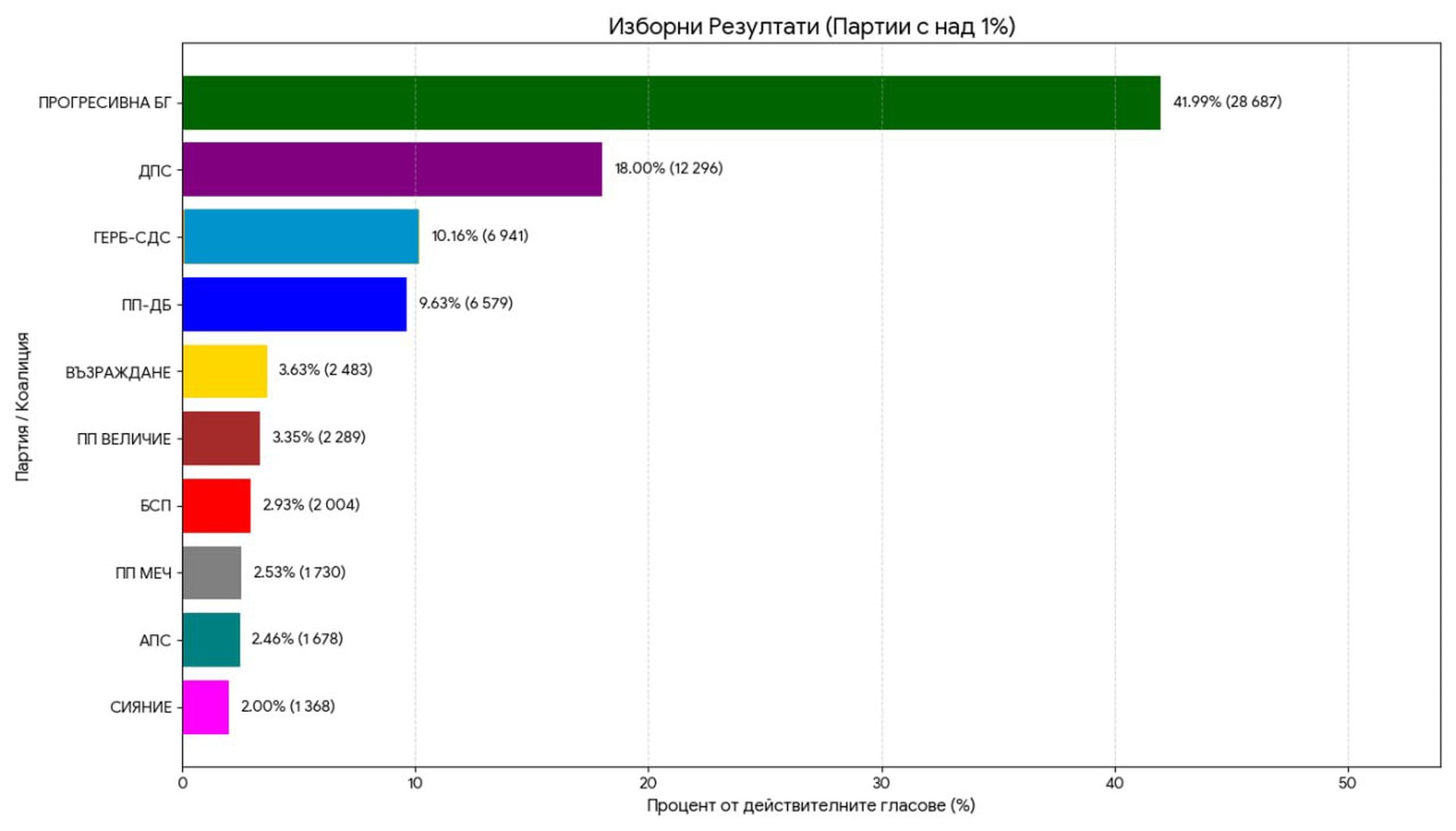Click the 10.16% (6 941) data label
This screenshot has height=831, width=1456.
pos(479,236)
